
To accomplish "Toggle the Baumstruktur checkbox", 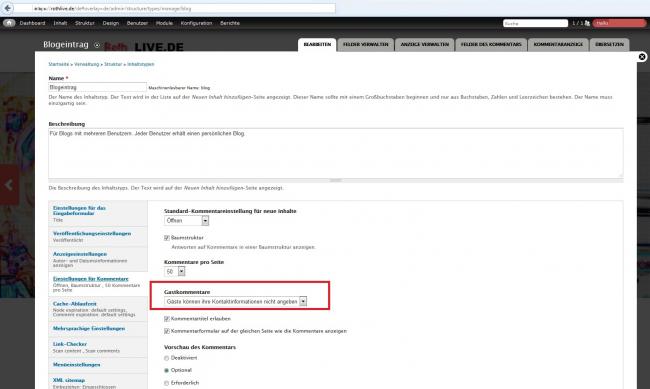I will pyautogui.click(x=167, y=238).
